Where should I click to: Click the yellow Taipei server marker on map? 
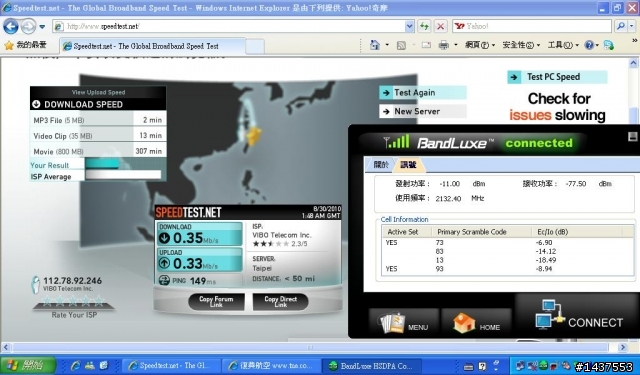coord(253,135)
